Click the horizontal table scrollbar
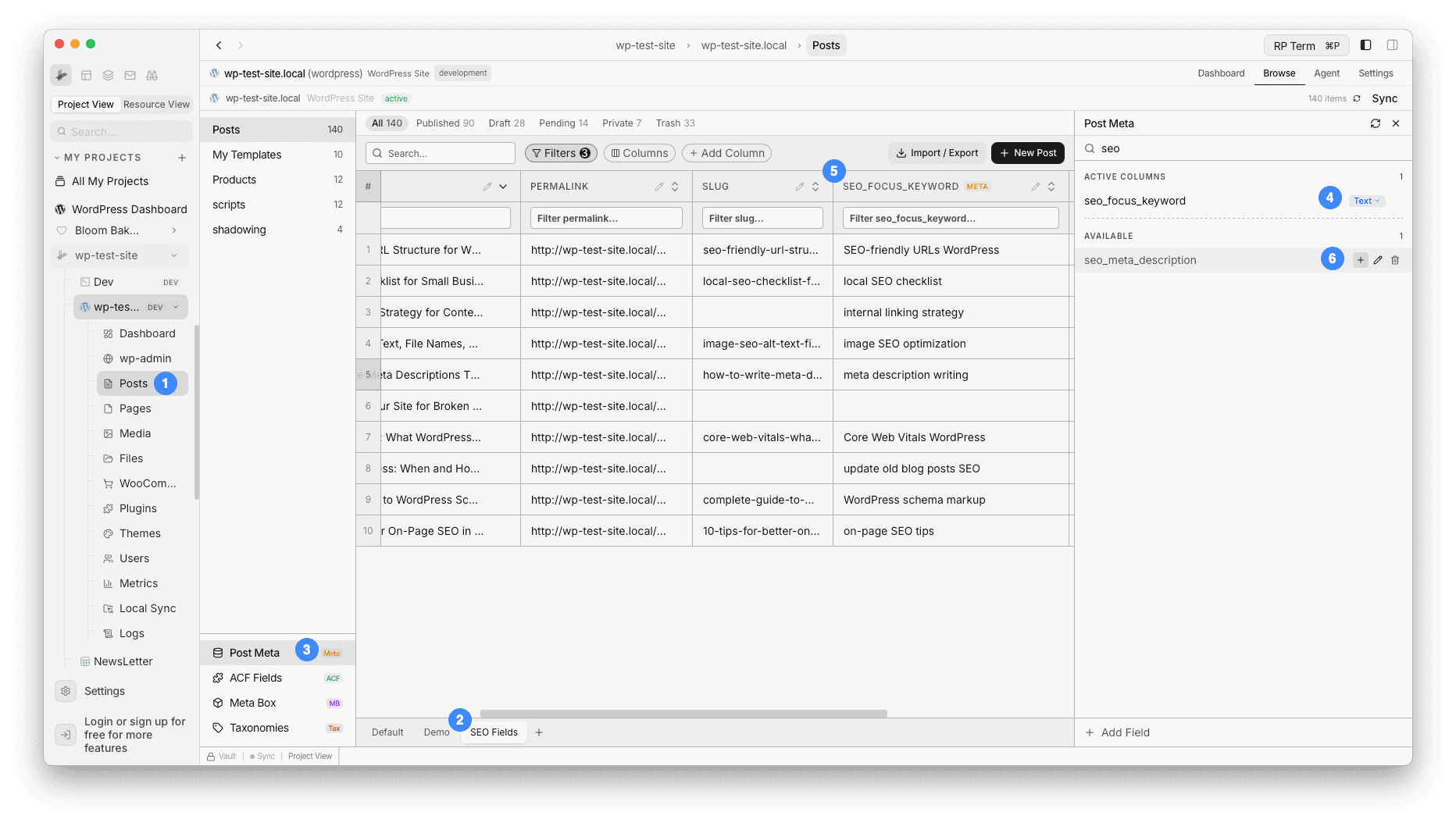Screen dimensions: 1456x823 (683, 714)
